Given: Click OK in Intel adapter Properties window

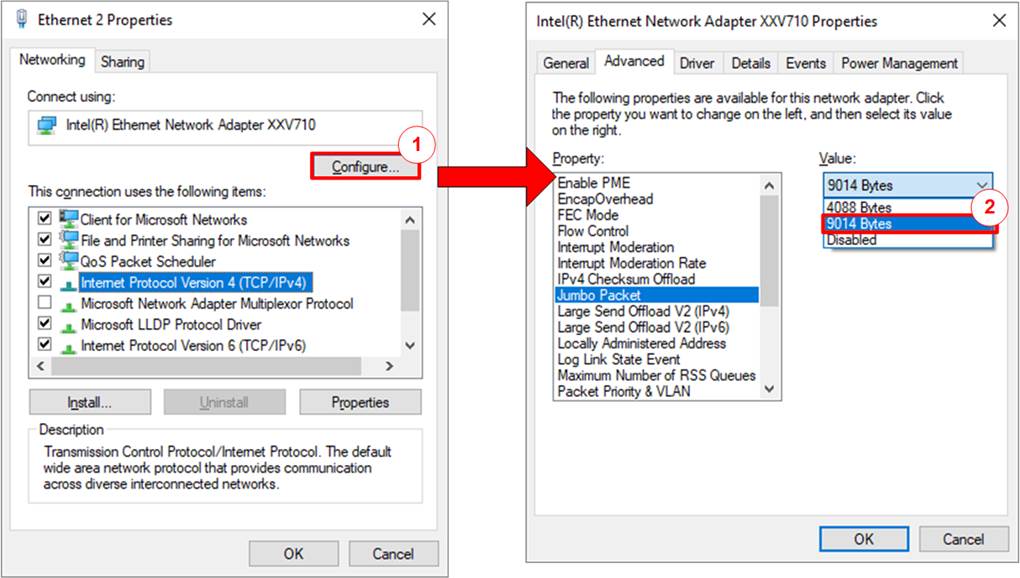Looking at the screenshot, I should click(864, 539).
